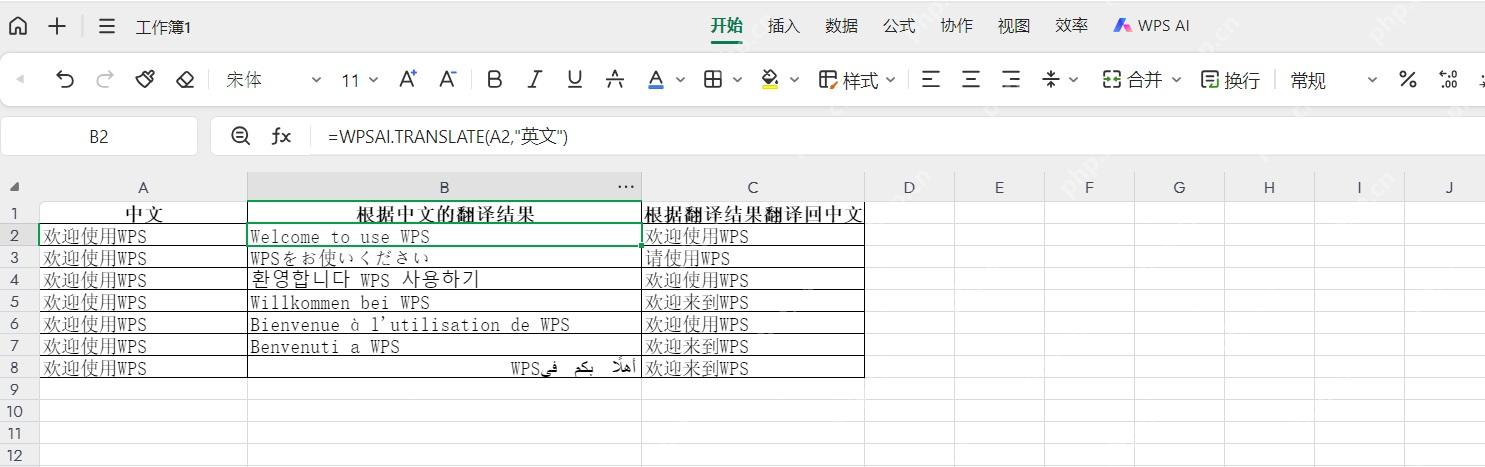Select cell 'Welcome to use WPS'
This screenshot has width=1485, height=467.
[x=444, y=235]
